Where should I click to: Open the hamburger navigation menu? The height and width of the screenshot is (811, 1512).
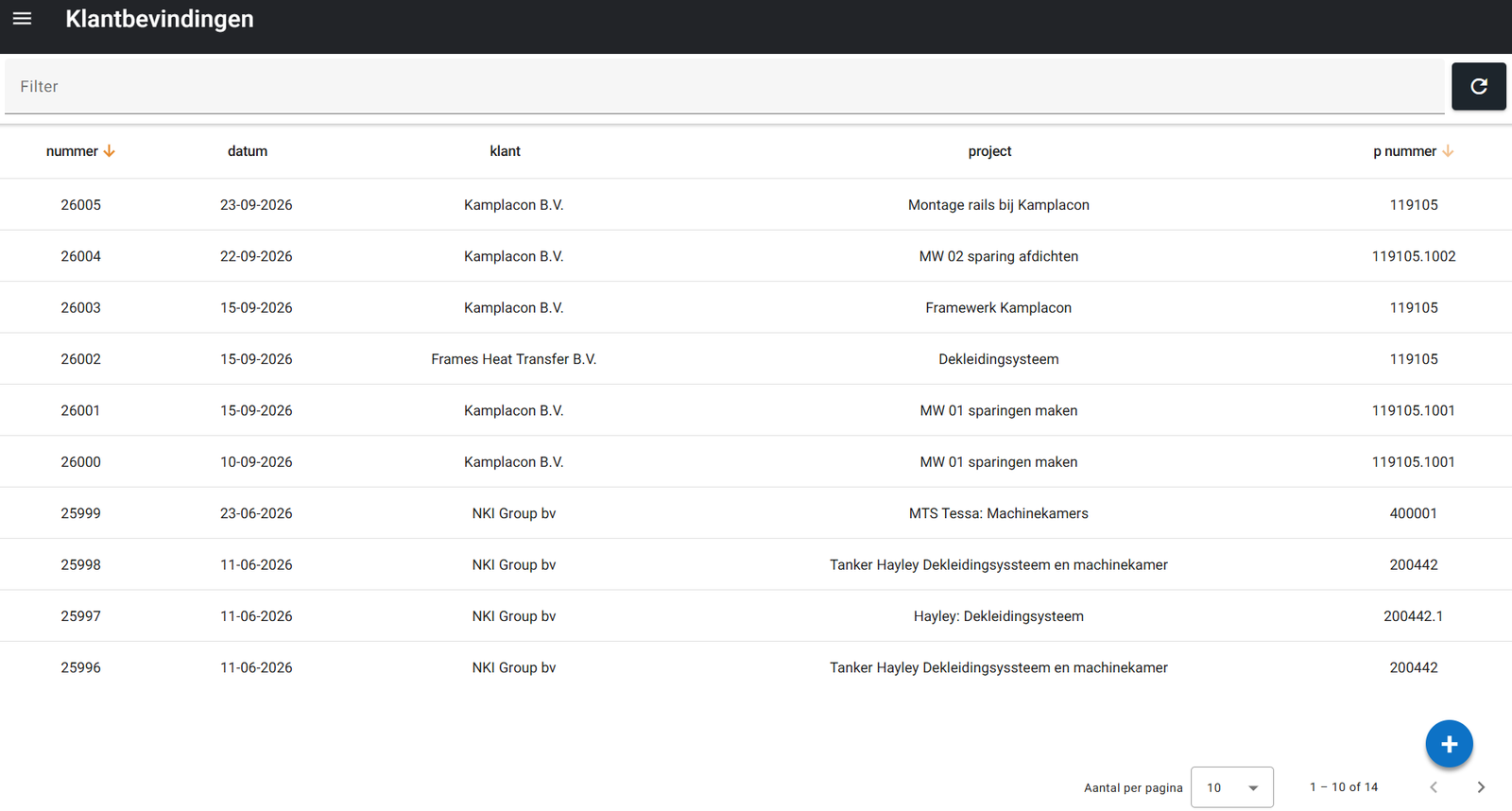[23, 19]
